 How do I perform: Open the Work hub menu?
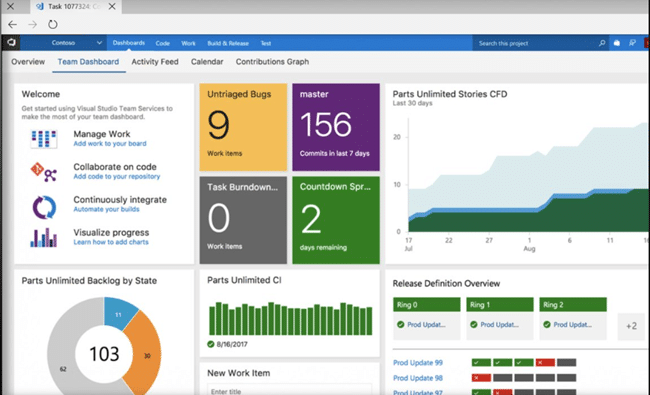[188, 43]
